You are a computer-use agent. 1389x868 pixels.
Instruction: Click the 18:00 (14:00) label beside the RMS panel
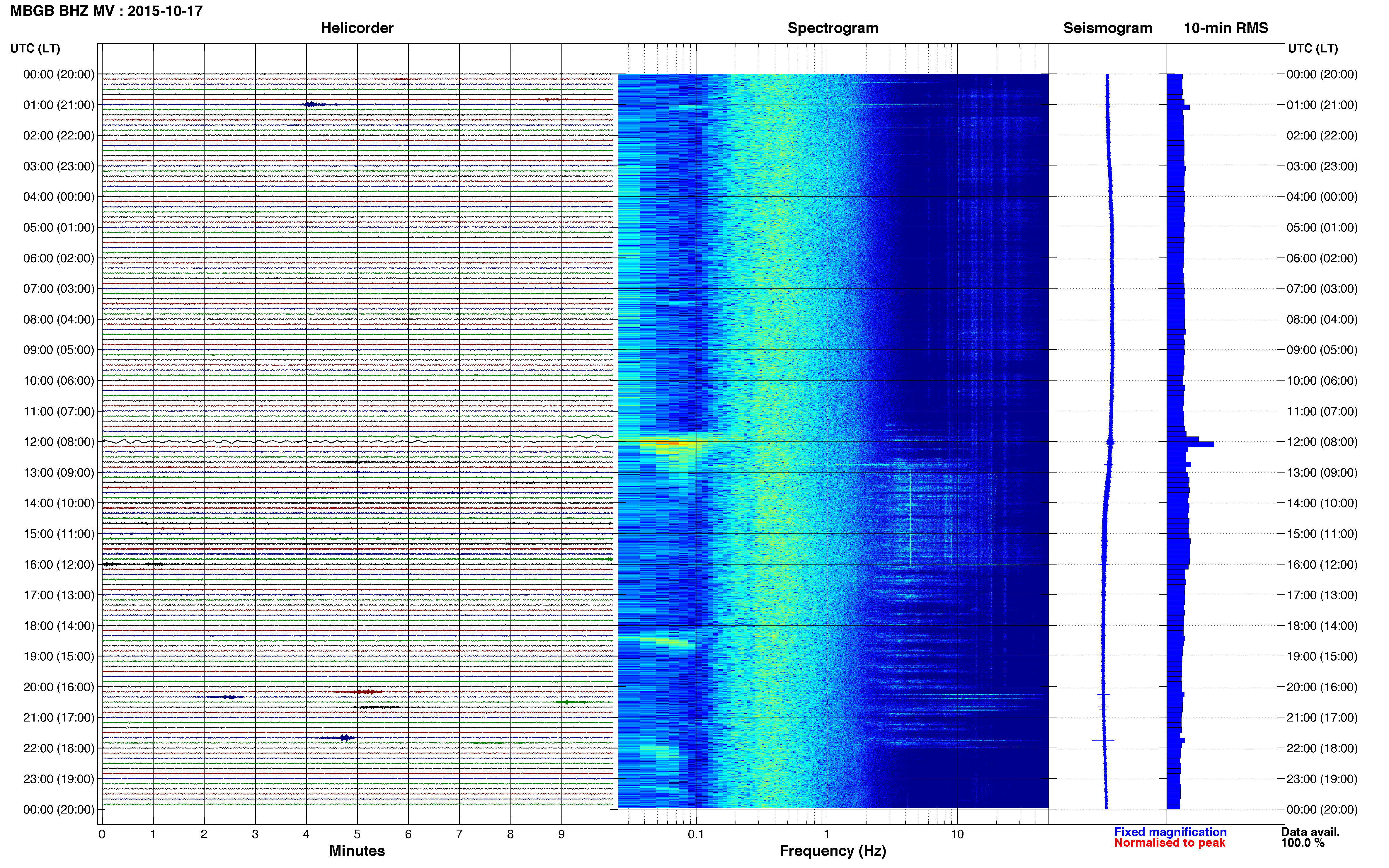[x=1322, y=626]
